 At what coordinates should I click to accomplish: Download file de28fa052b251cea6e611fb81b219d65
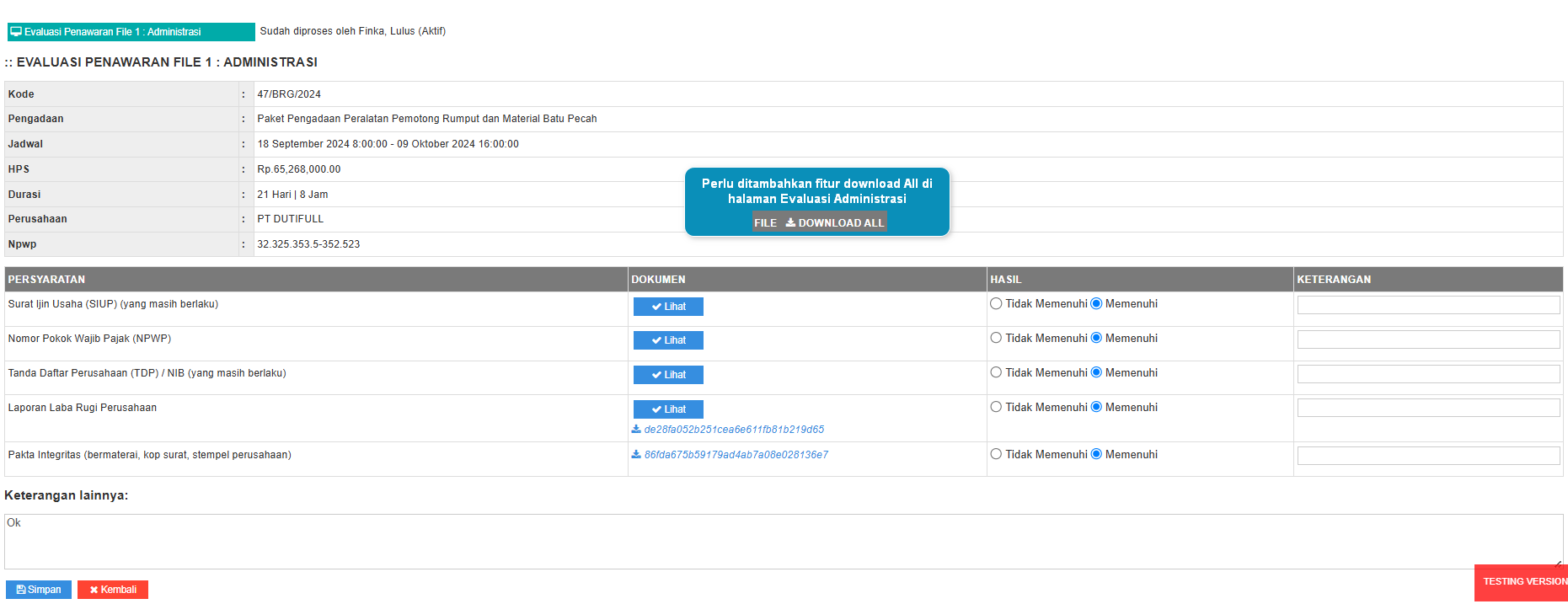coord(733,430)
